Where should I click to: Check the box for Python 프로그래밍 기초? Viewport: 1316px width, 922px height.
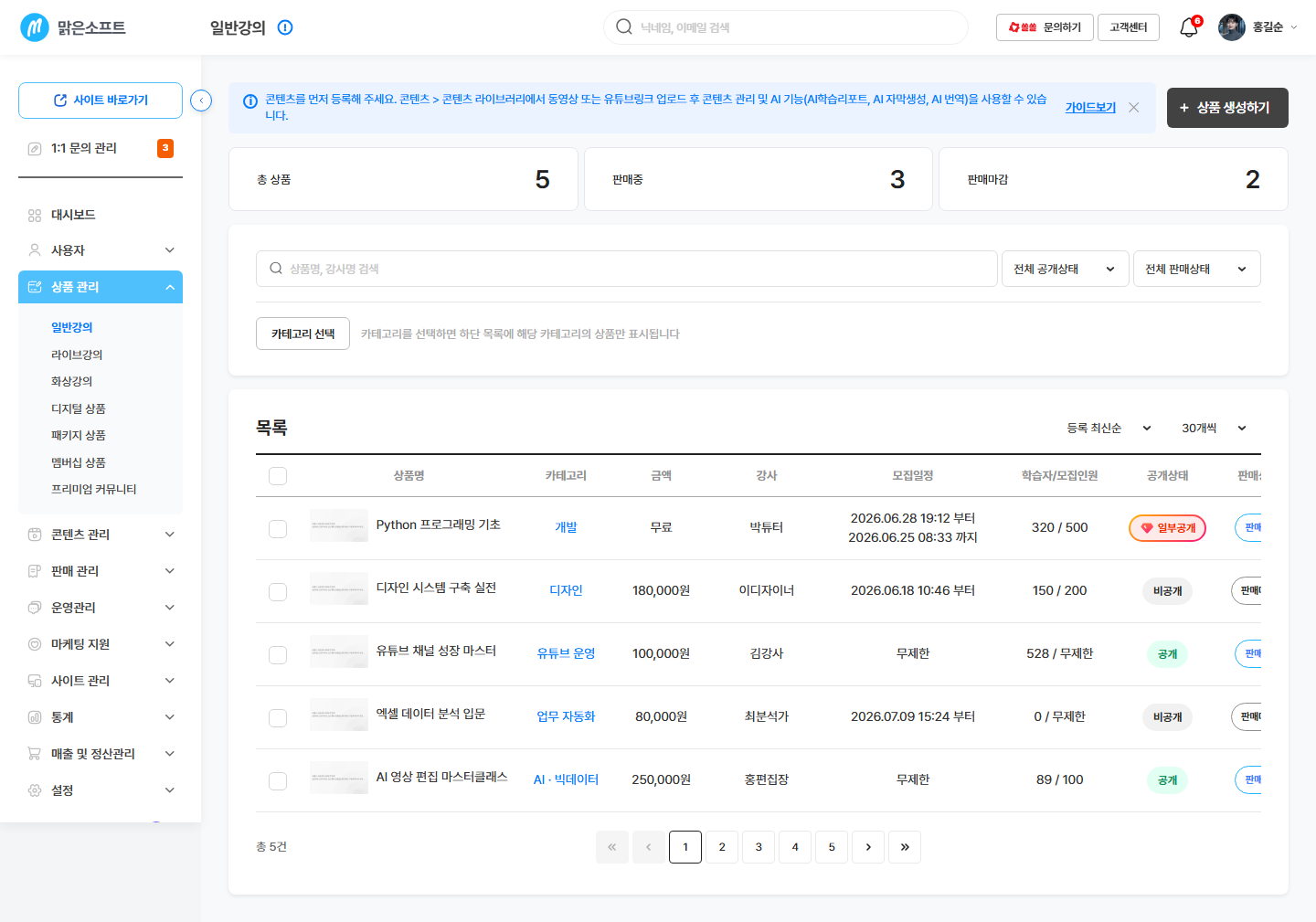click(278, 529)
